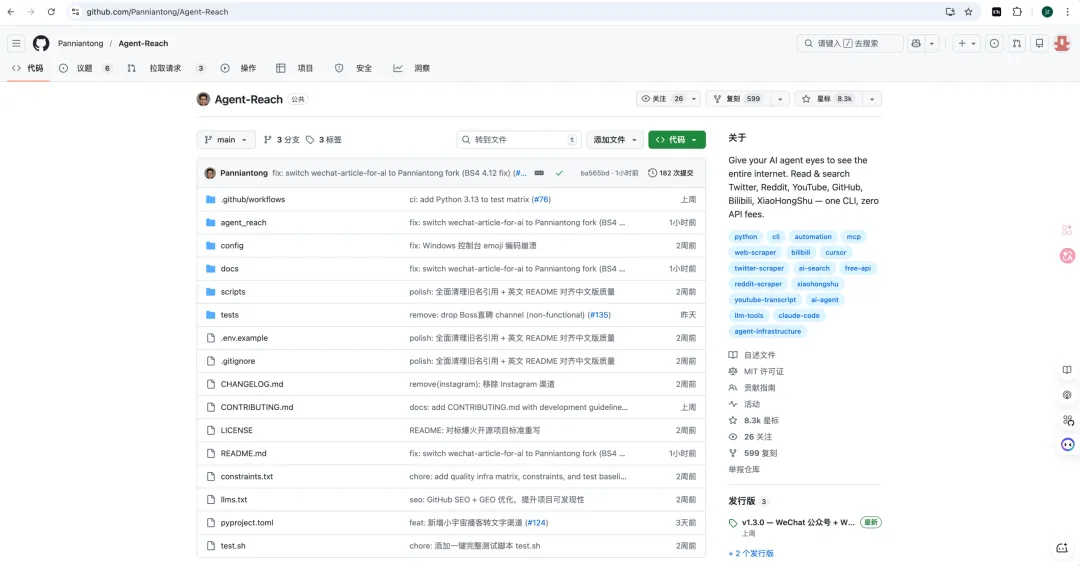Open the green 代码 dropdown button
This screenshot has height=566, width=1080.
coord(676,140)
